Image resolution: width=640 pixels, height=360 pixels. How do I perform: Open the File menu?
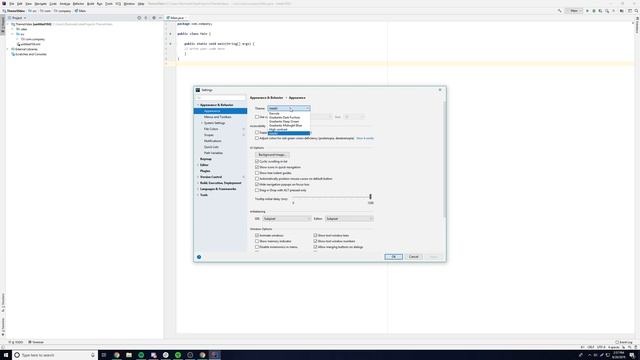point(12,4)
